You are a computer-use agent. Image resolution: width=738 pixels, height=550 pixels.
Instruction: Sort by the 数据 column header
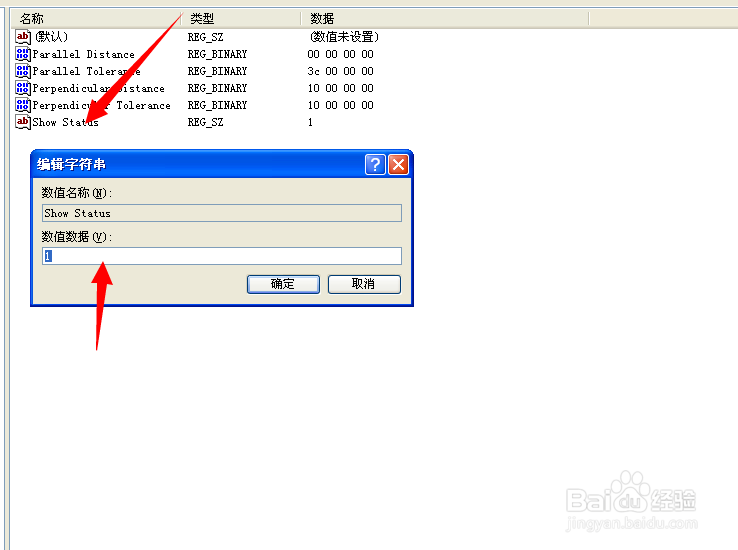click(445, 19)
